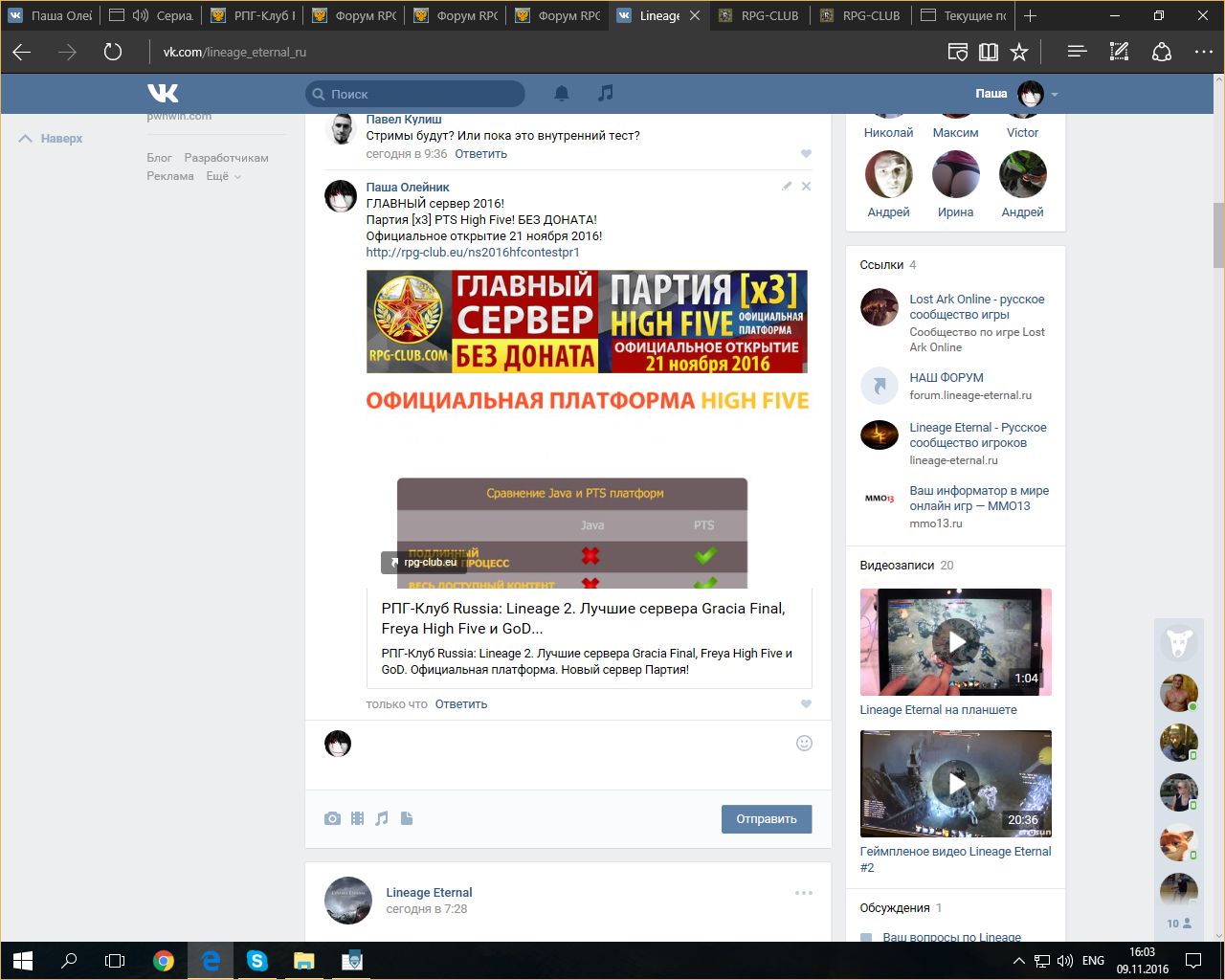Switch to the Паша Олейник browser tab

[50, 15]
